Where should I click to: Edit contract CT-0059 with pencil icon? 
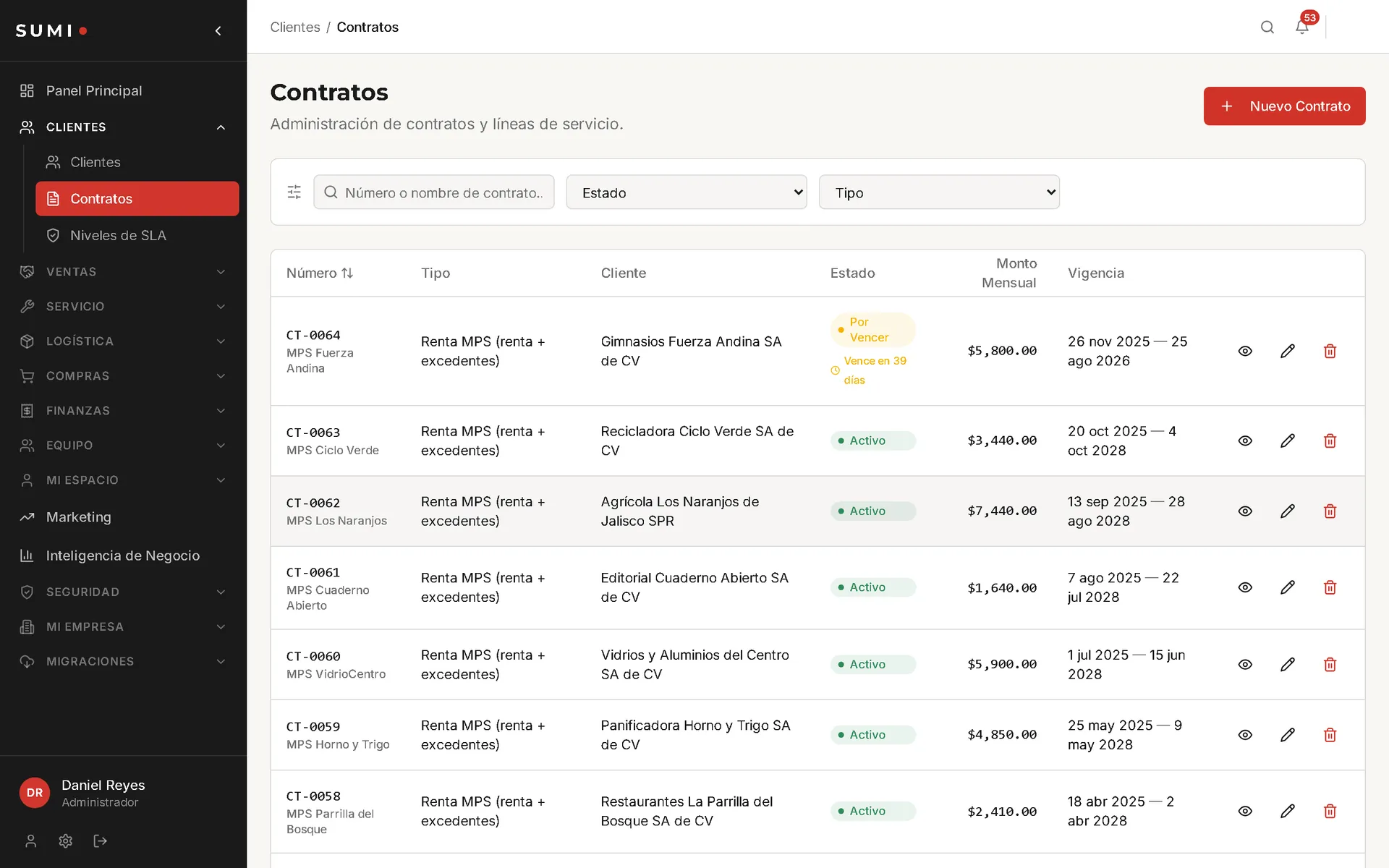click(x=1287, y=735)
